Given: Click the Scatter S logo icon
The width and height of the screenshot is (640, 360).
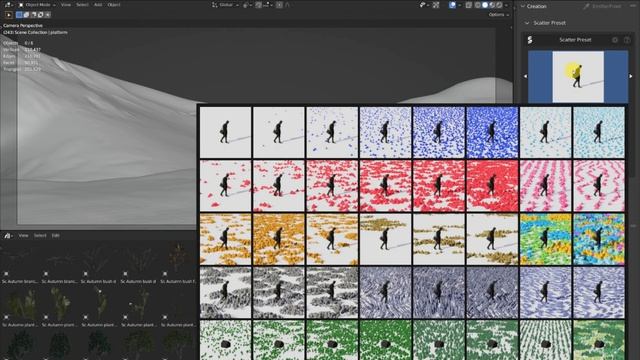Looking at the screenshot, I should coord(530,40).
